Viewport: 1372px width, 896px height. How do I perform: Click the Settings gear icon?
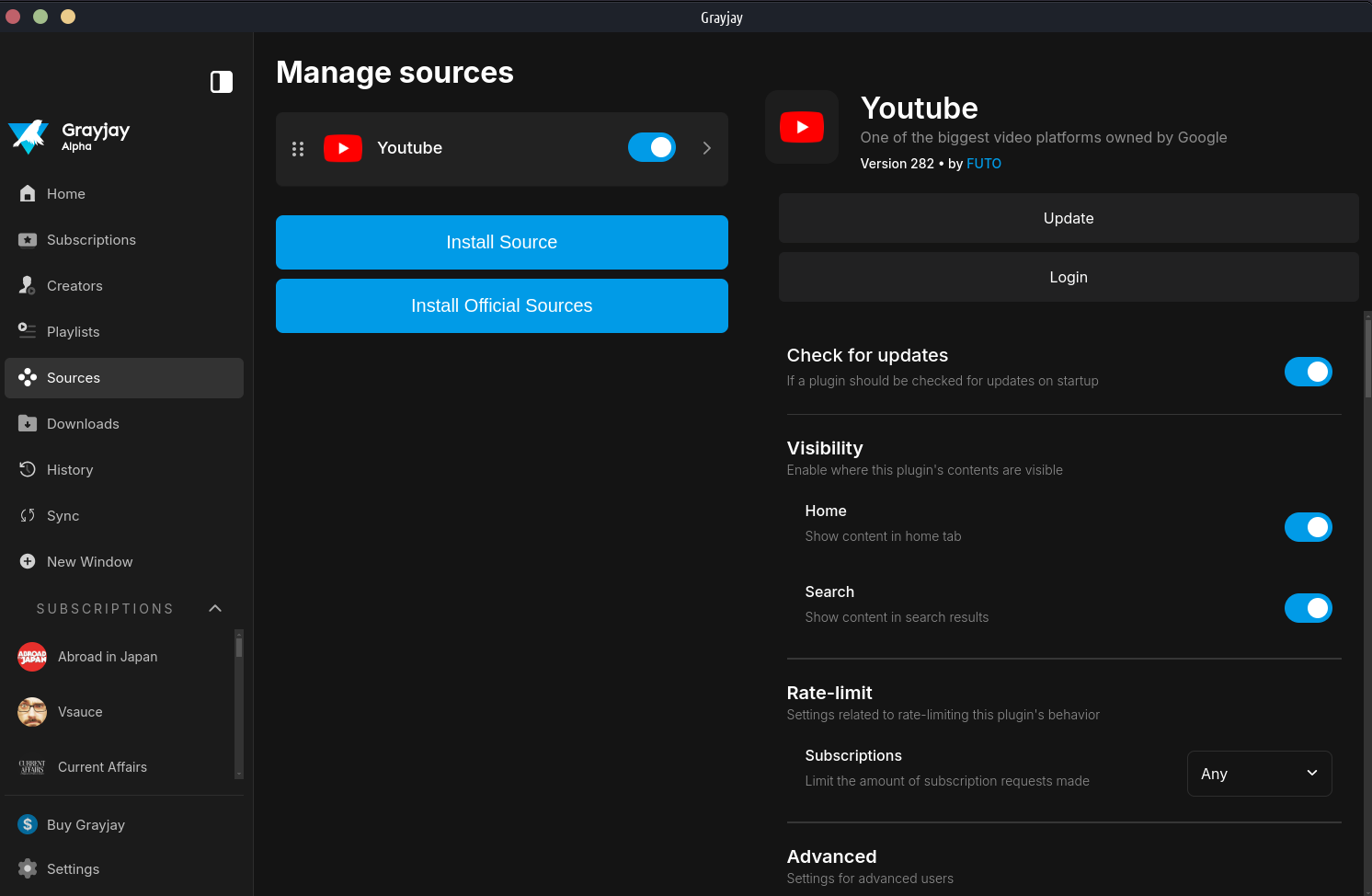tap(28, 868)
